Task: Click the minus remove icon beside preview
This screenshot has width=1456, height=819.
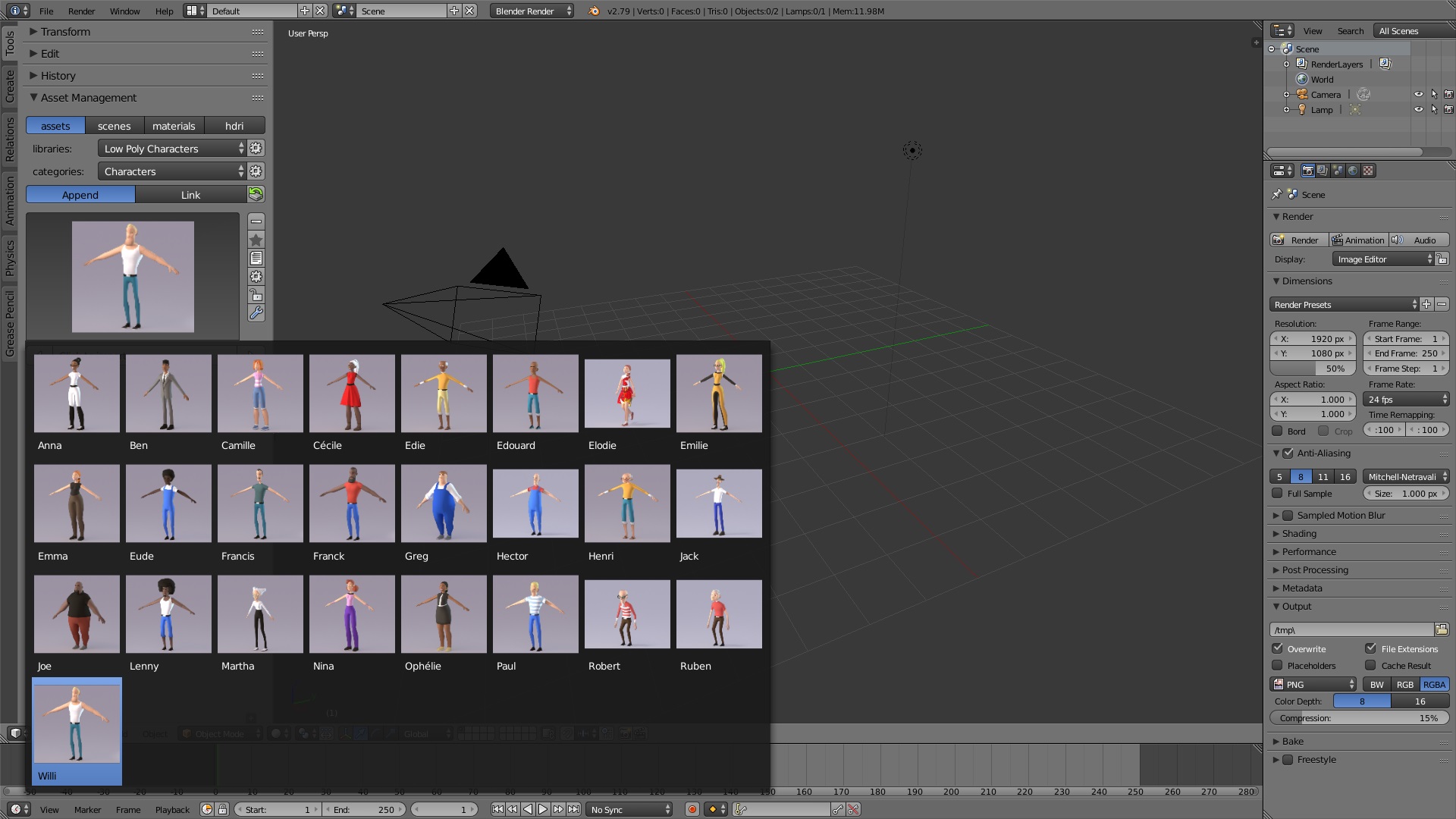Action: (x=256, y=221)
